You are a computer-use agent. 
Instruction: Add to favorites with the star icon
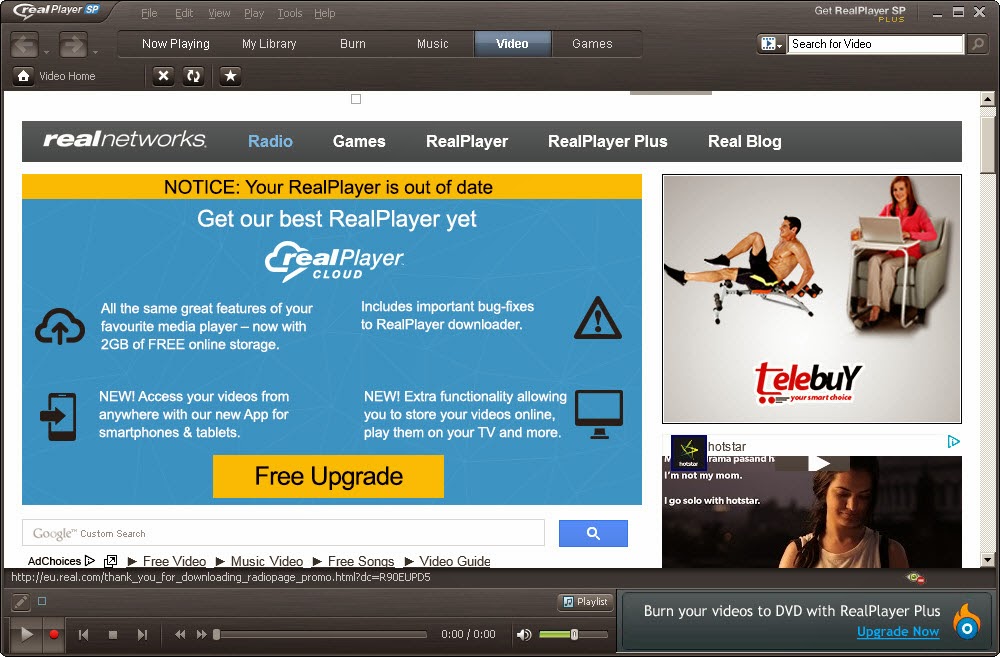coord(230,76)
